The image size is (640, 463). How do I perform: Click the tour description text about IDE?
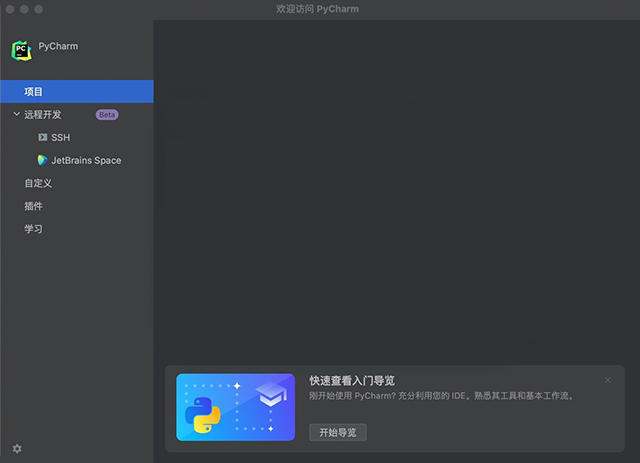point(441,396)
